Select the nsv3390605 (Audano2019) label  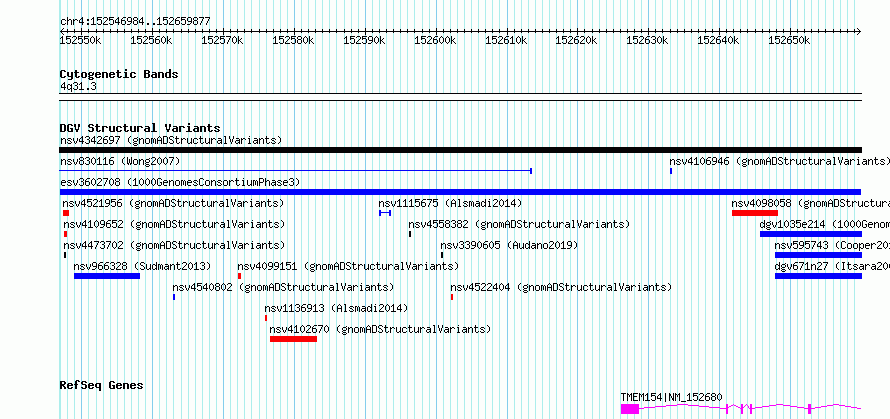pos(509,245)
